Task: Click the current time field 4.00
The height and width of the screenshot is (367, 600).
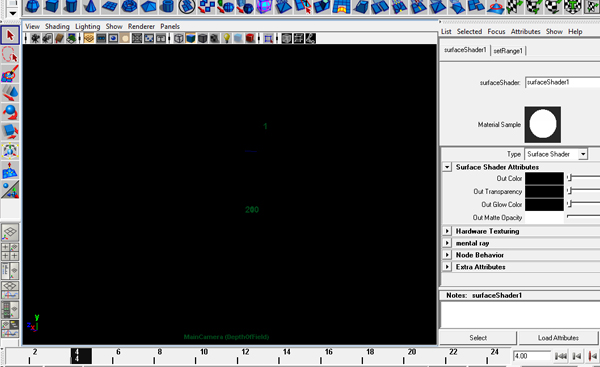Action: pos(532,356)
